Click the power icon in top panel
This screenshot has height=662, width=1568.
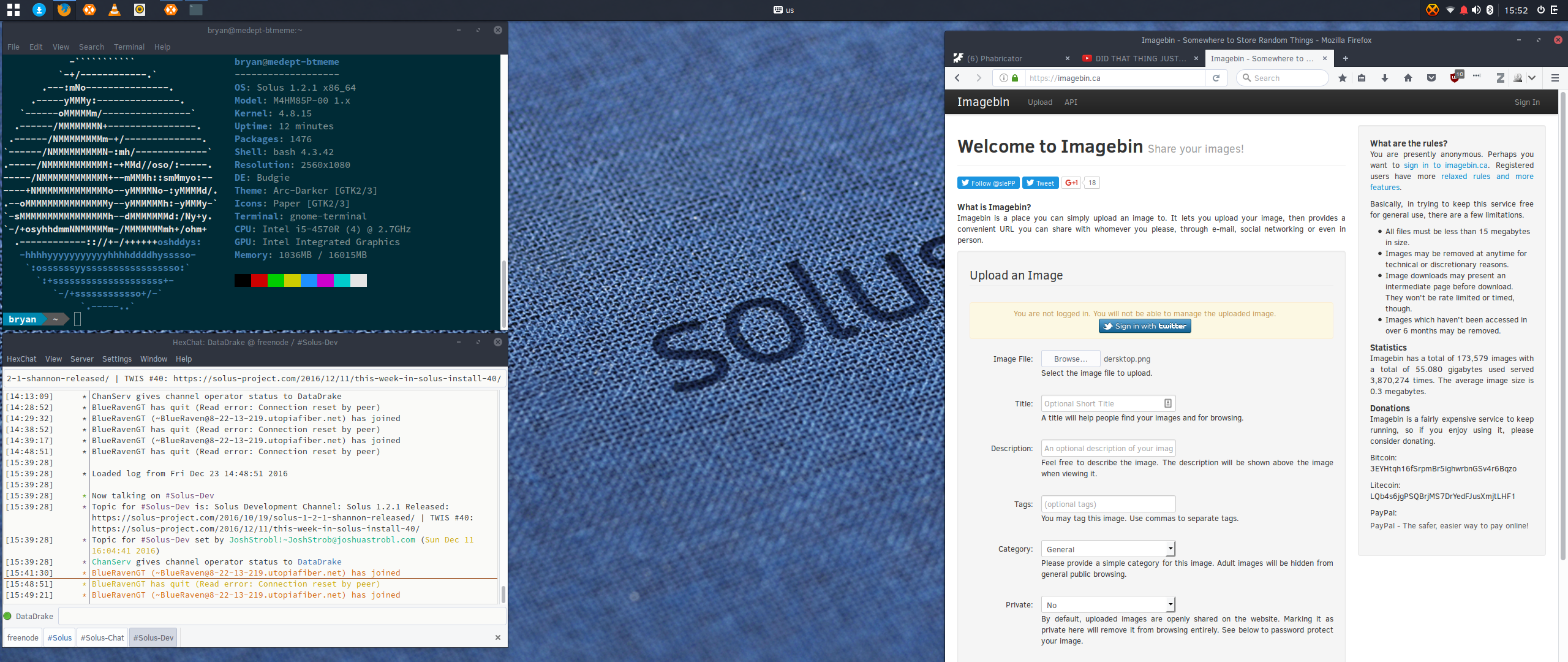(1541, 10)
